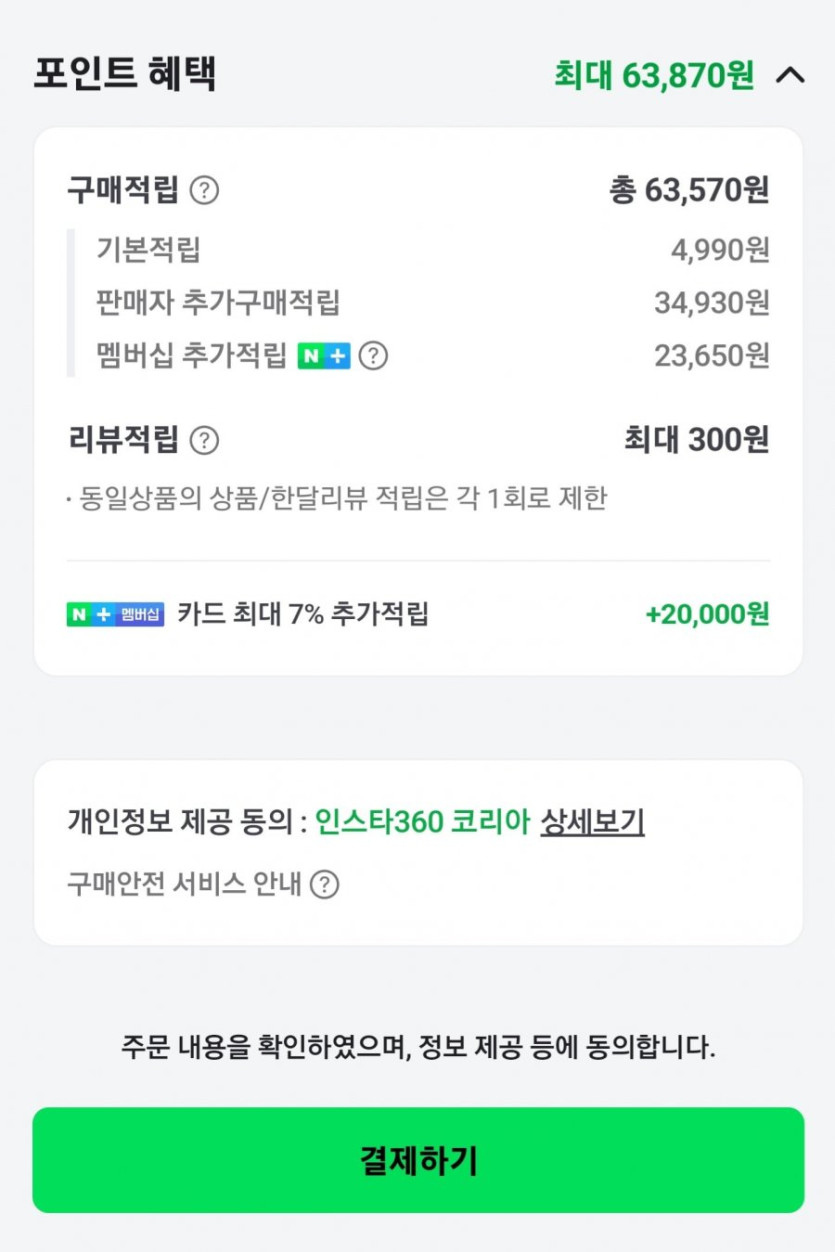Open the 상세보기 link
The height and width of the screenshot is (1252, 835).
point(592,822)
